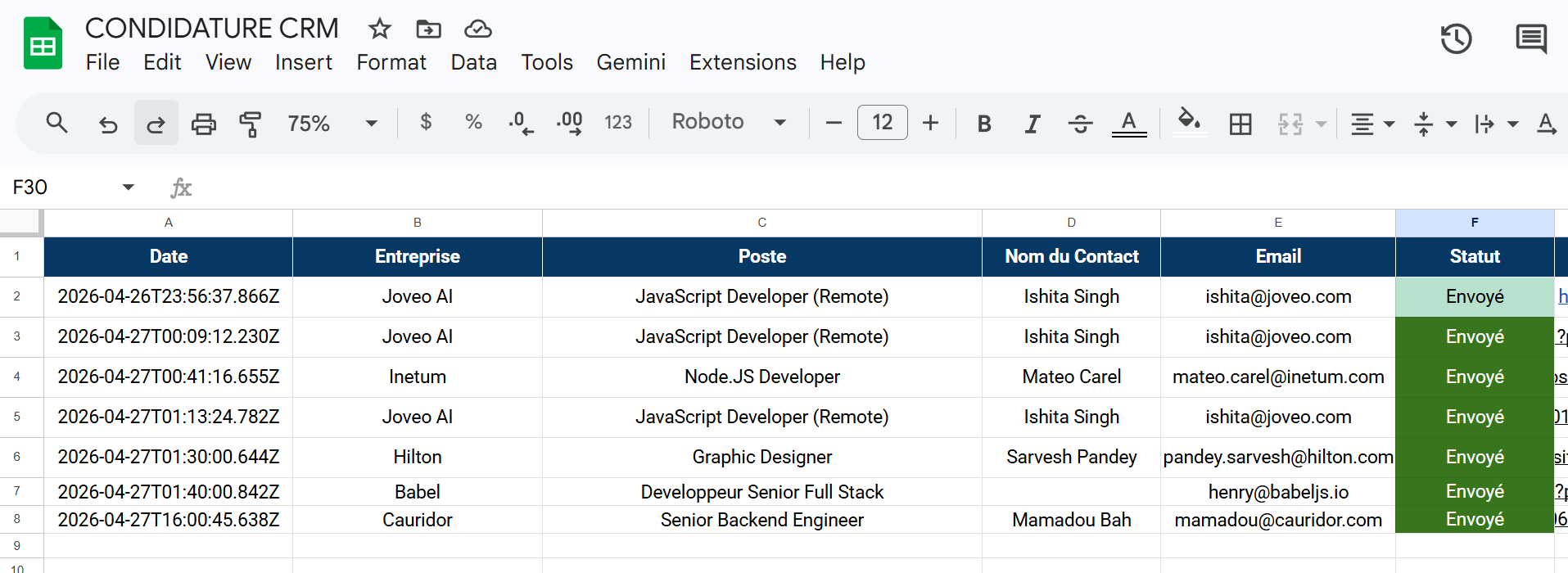Select column C header

[x=761, y=223]
